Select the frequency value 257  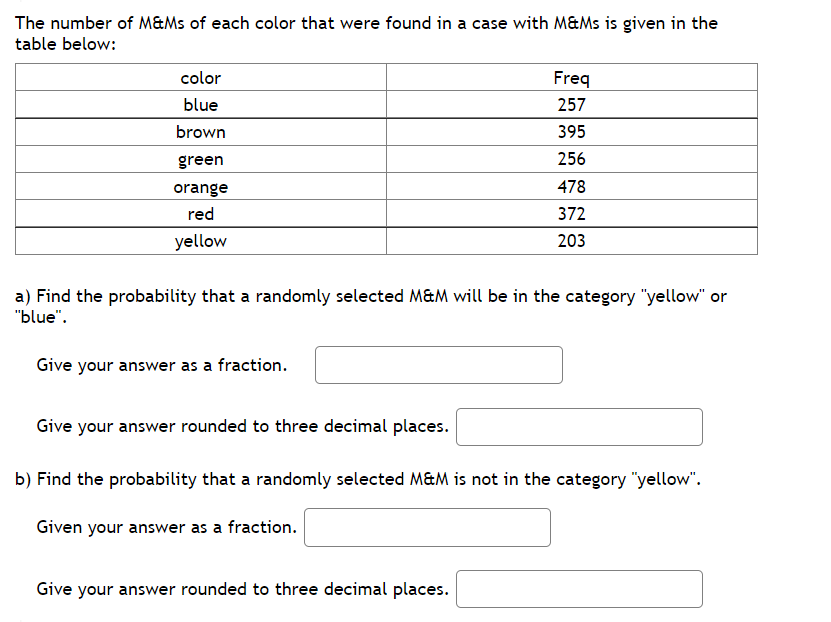coord(571,104)
